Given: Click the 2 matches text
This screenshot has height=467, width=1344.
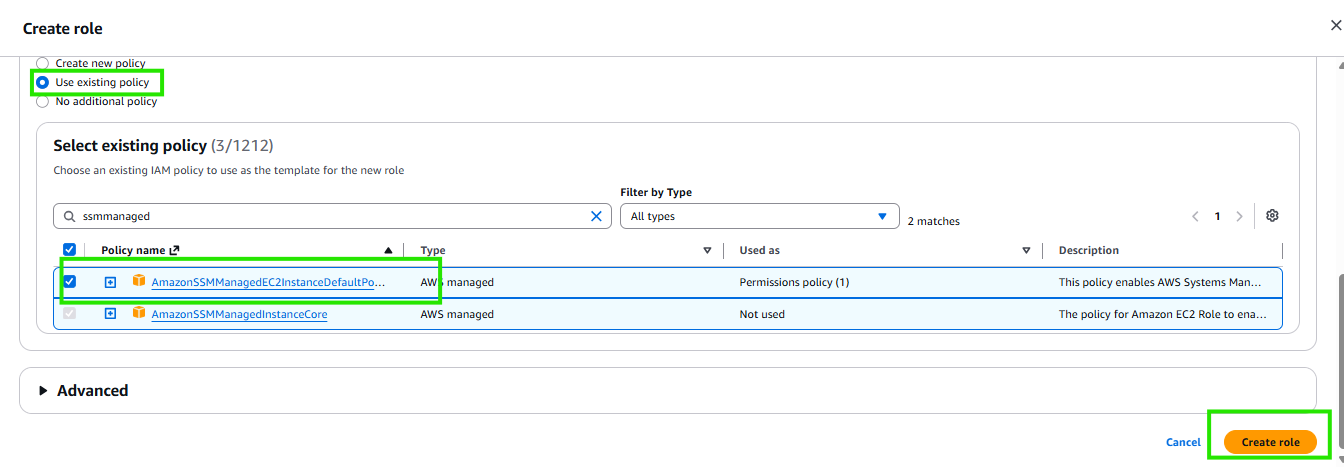Looking at the screenshot, I should (934, 221).
